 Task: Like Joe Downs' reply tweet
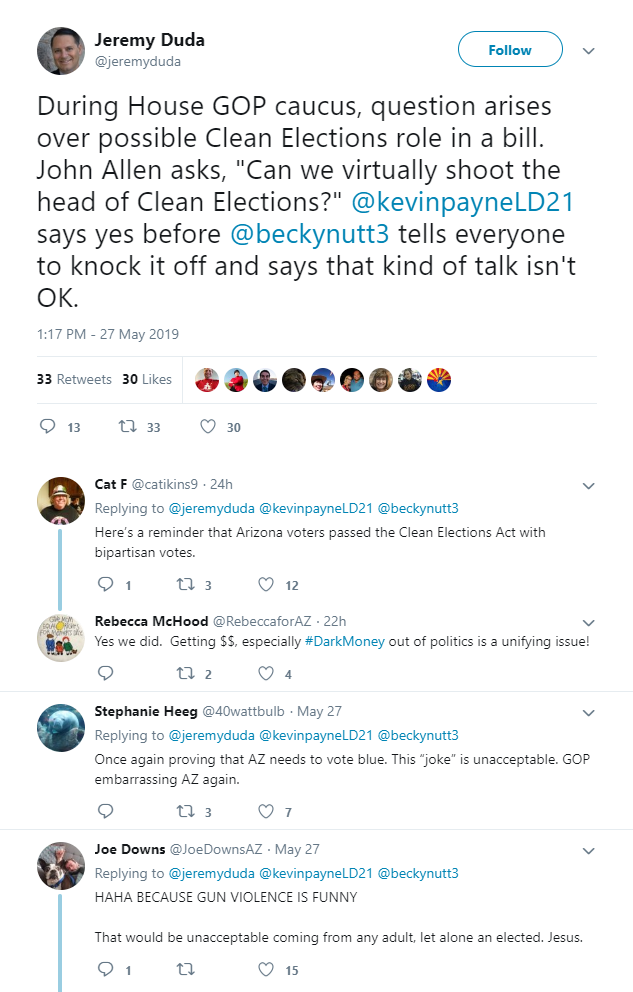click(x=266, y=969)
